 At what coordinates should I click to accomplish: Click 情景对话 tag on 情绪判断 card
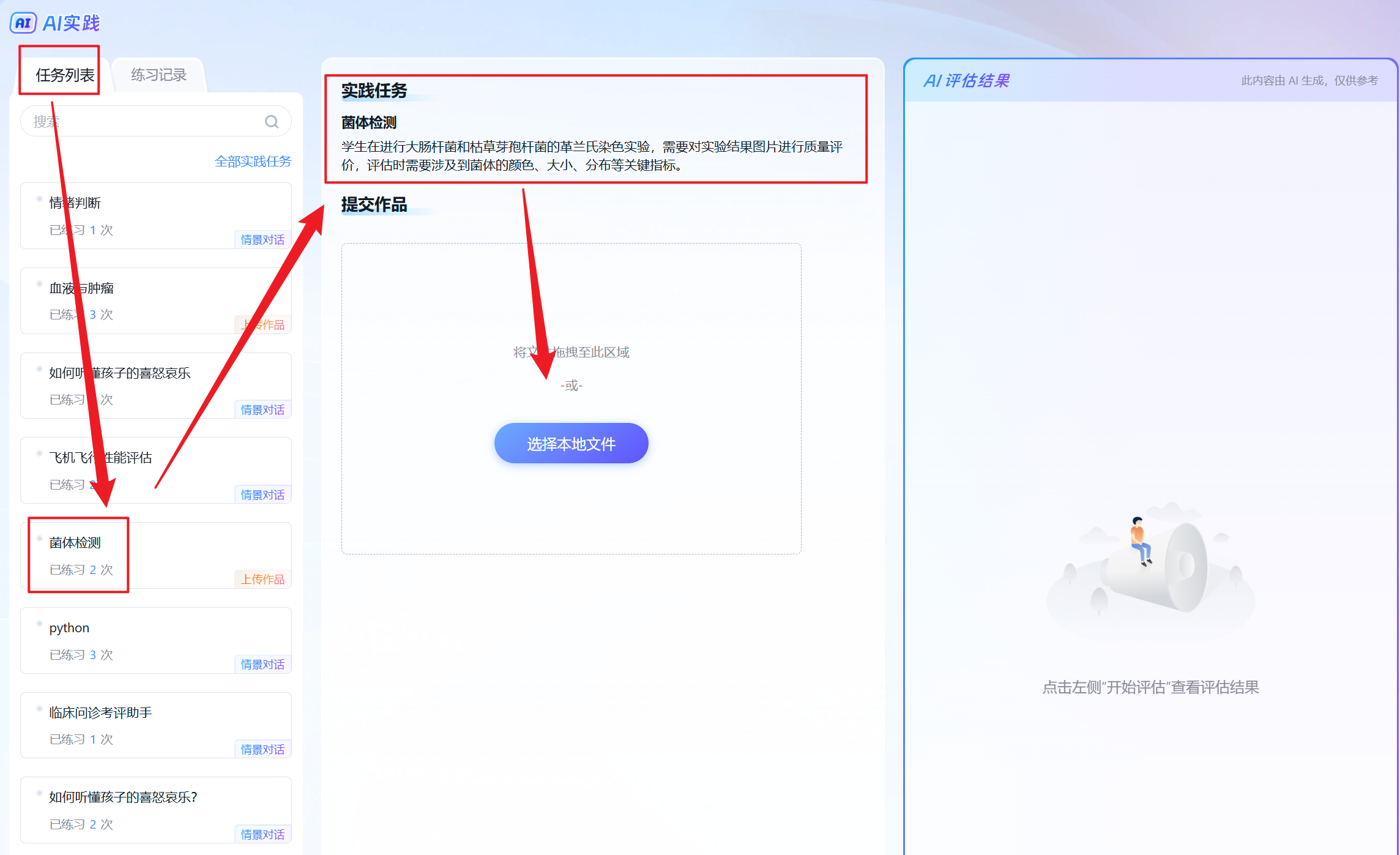point(262,239)
